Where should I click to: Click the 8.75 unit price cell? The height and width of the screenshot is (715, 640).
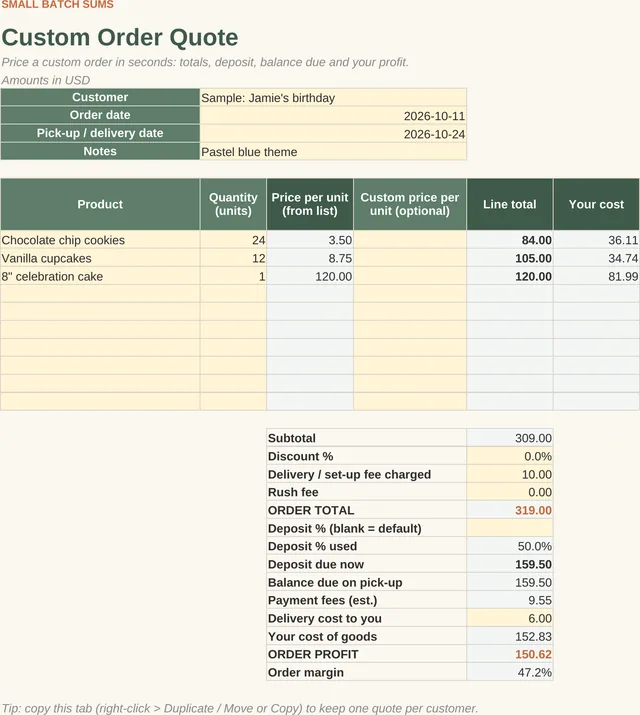[310, 258]
